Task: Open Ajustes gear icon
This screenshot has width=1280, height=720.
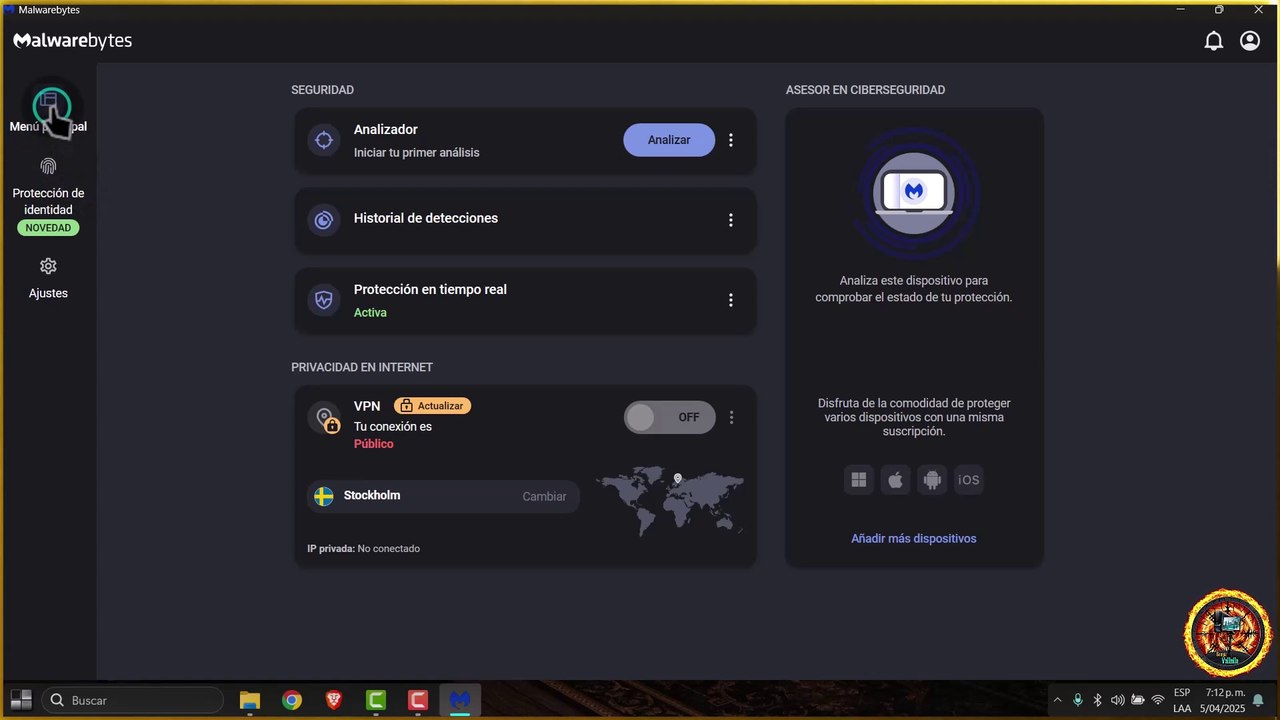Action: point(48,266)
